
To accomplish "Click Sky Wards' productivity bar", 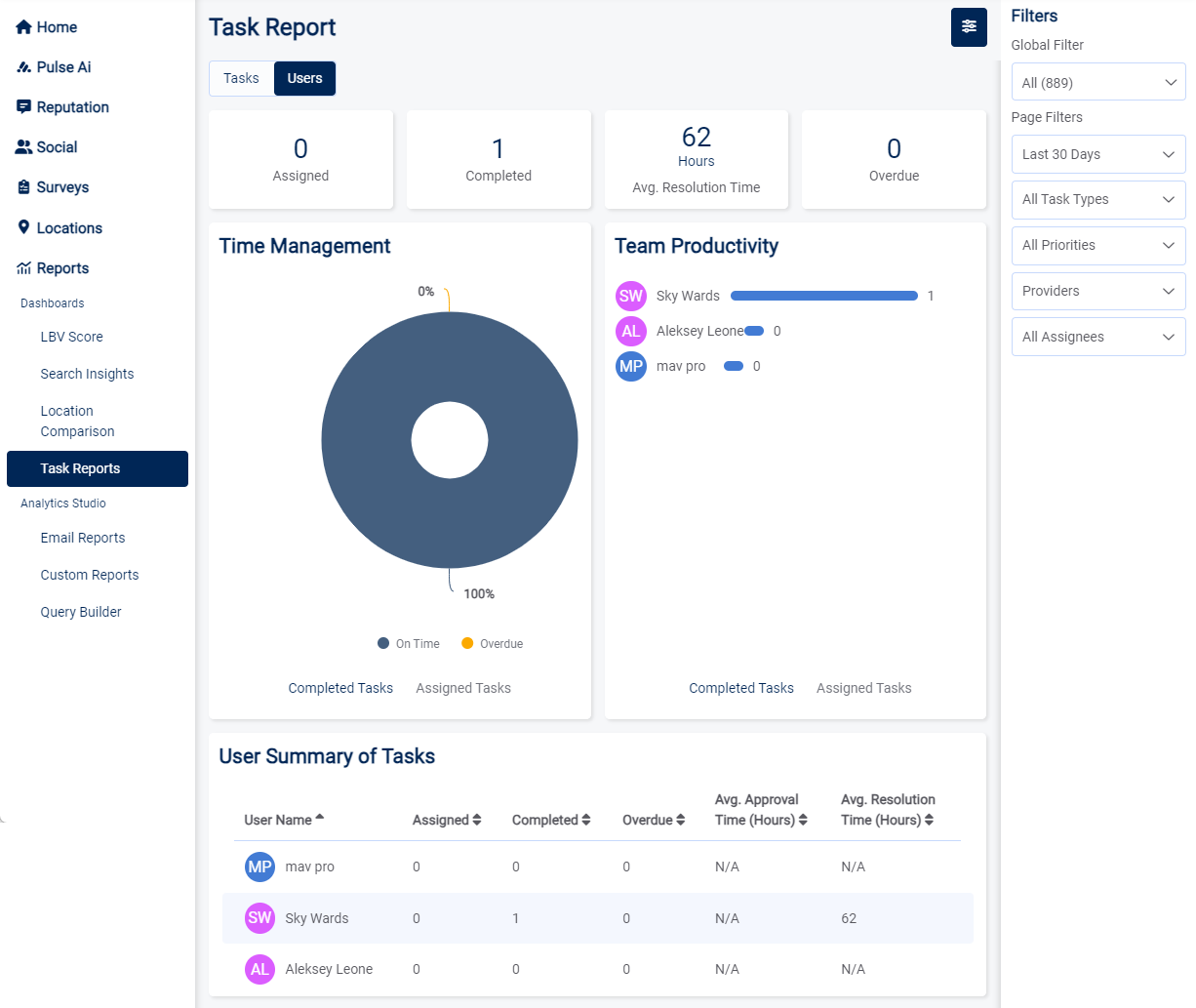I will [x=823, y=295].
